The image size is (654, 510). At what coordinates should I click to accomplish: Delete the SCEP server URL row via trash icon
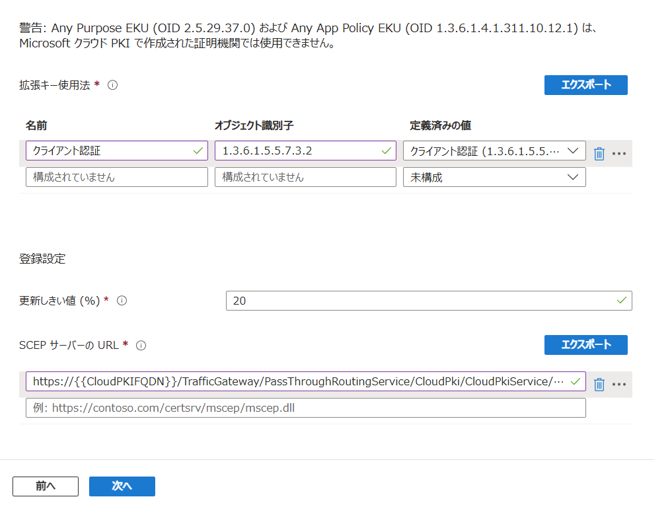tap(599, 384)
